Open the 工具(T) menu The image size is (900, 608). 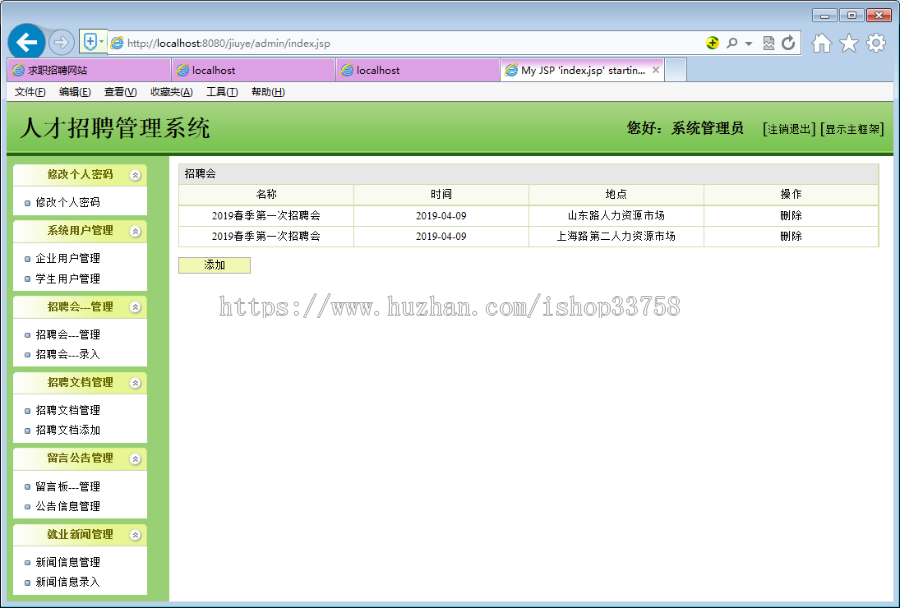coord(221,90)
